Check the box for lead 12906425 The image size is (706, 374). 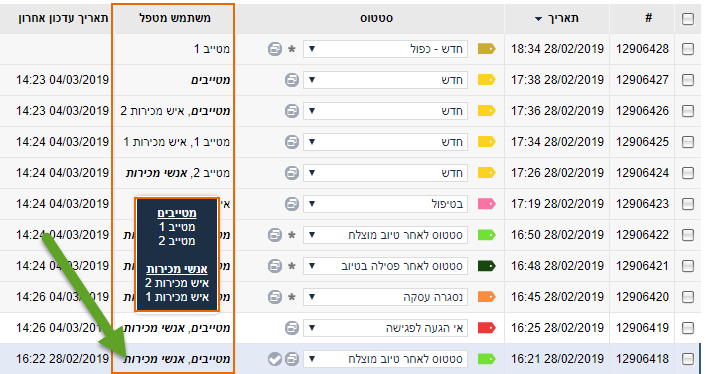[688, 142]
